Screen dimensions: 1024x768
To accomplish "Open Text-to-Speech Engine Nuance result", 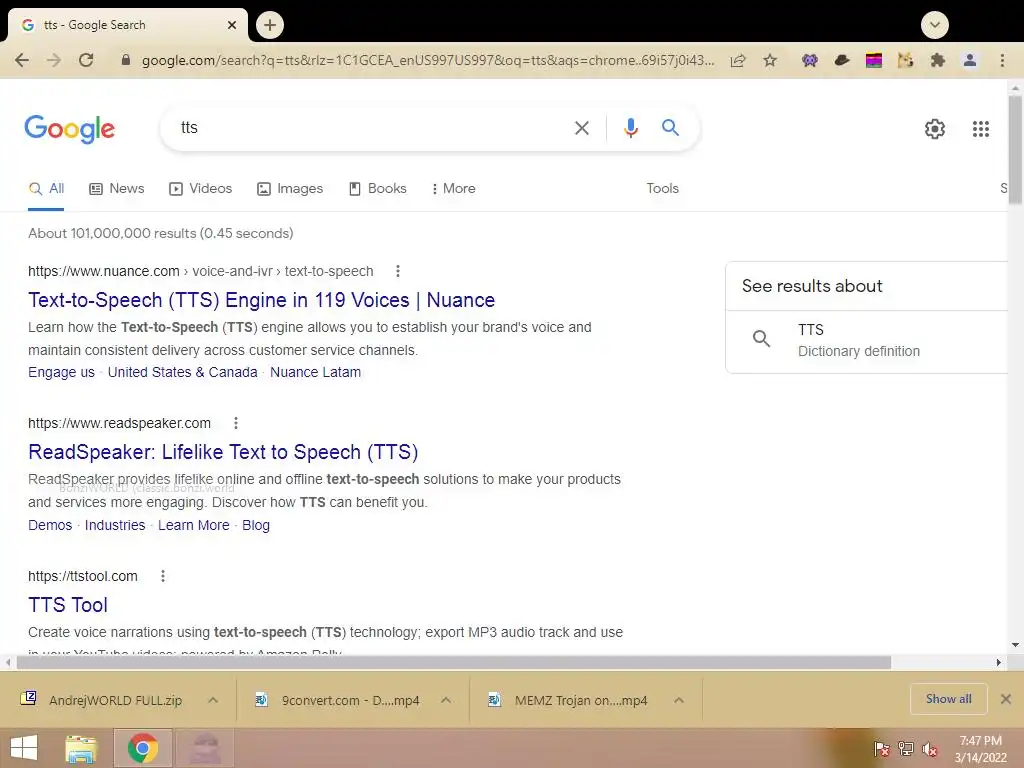I will (261, 300).
